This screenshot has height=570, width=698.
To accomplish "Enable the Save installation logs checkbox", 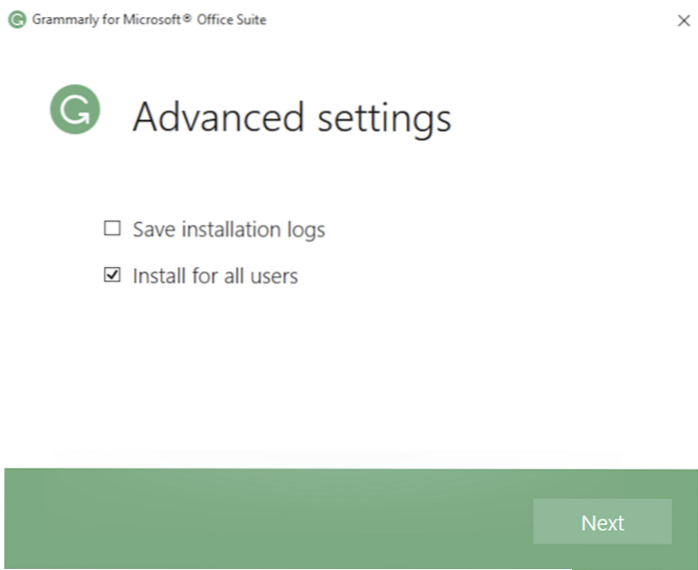I will (112, 229).
